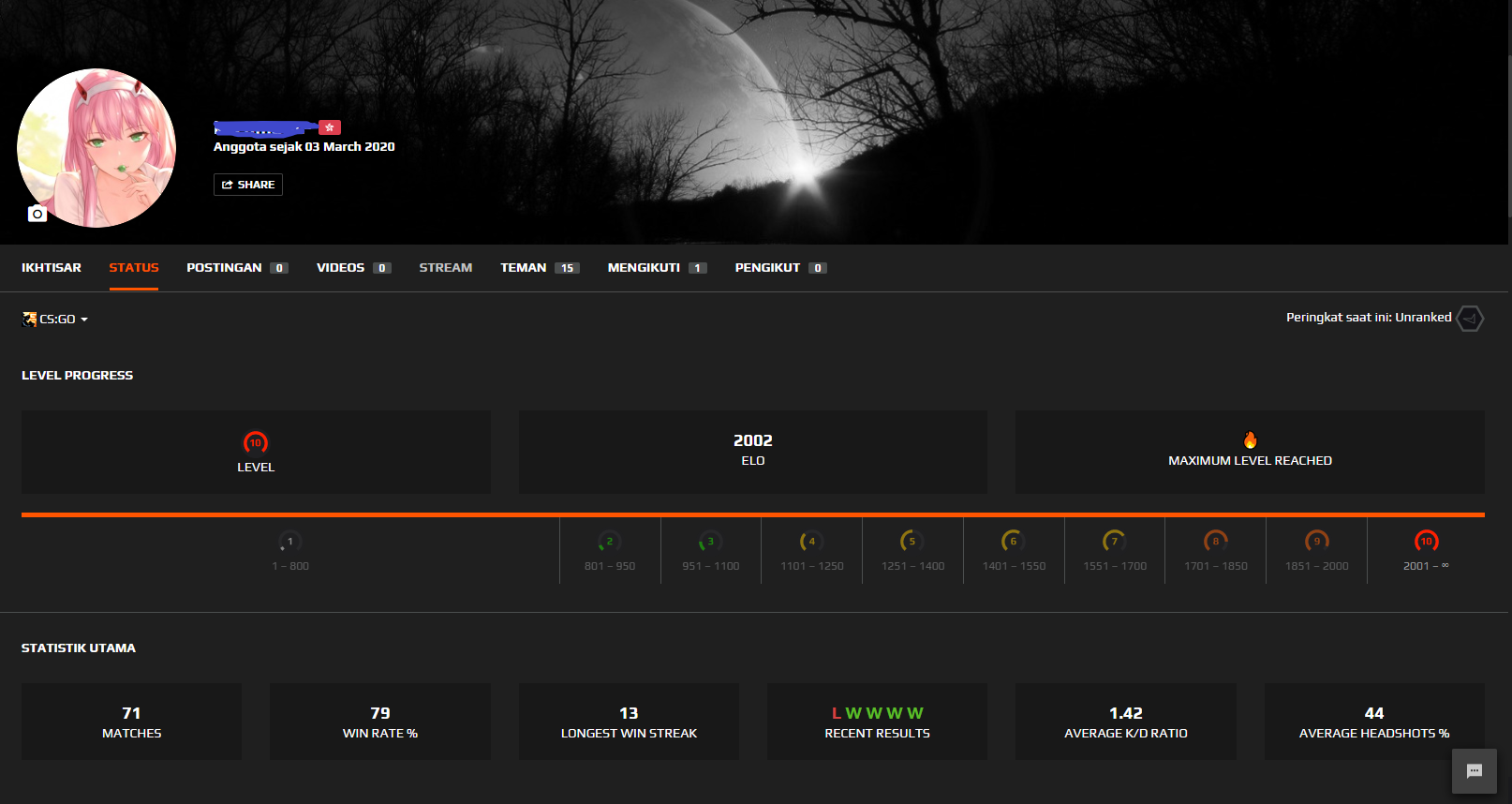Expand the CS:GO game dropdown

pos(56,320)
